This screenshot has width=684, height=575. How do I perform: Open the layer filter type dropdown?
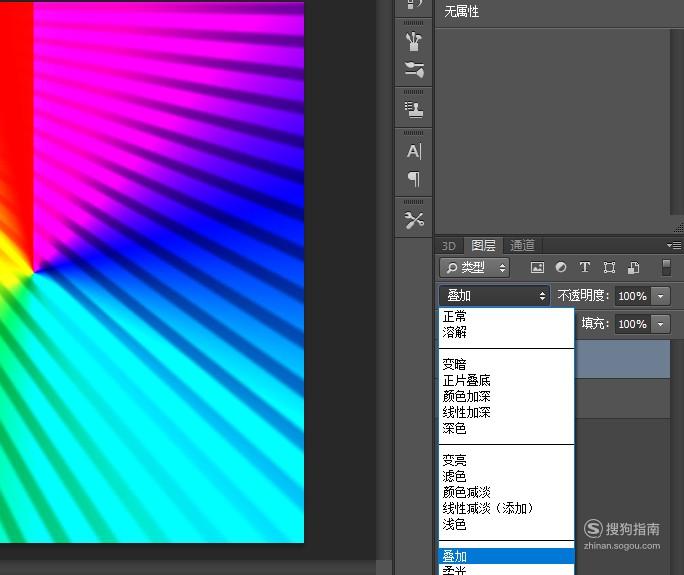tap(474, 267)
